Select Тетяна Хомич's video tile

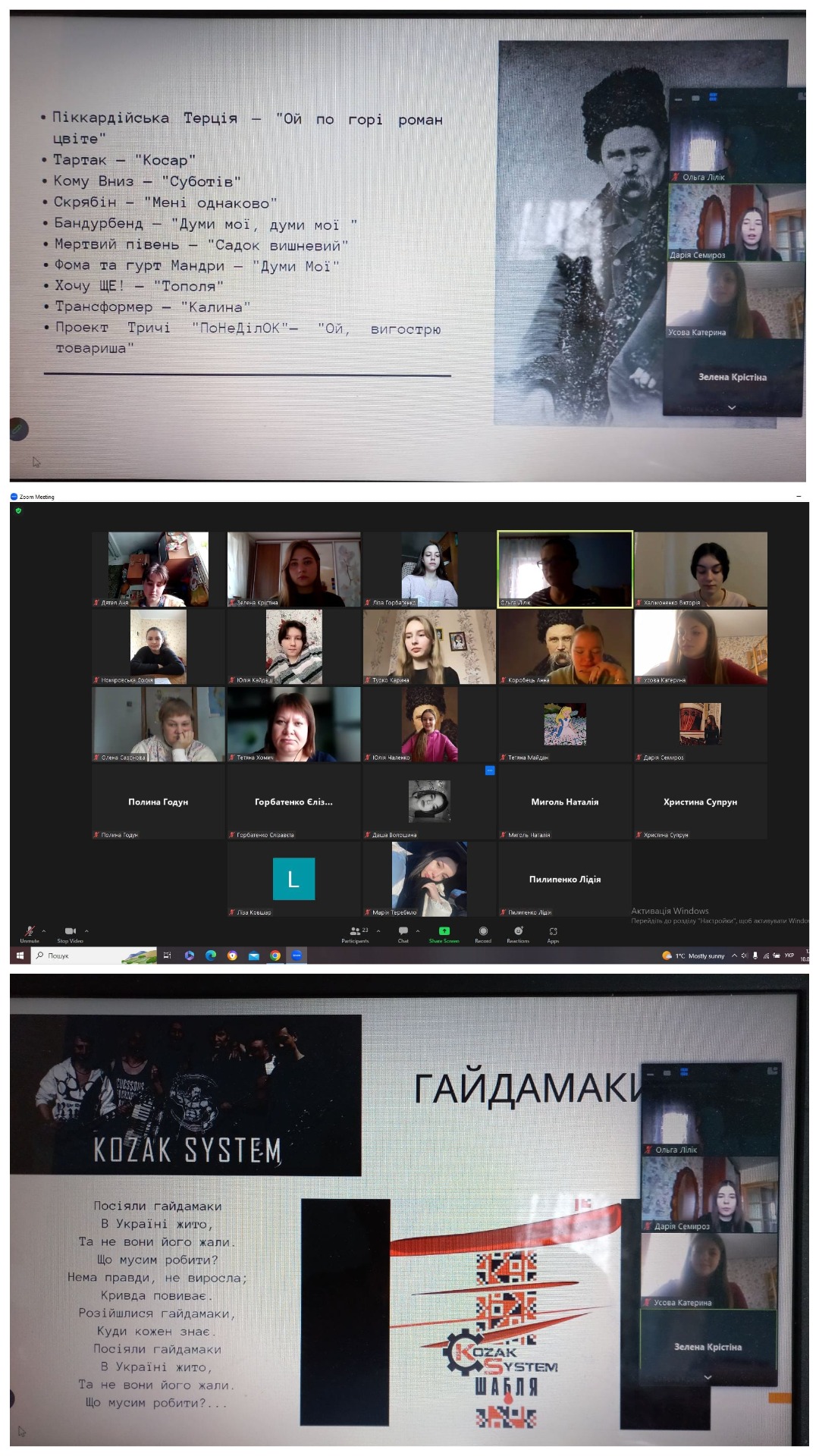[x=293, y=724]
